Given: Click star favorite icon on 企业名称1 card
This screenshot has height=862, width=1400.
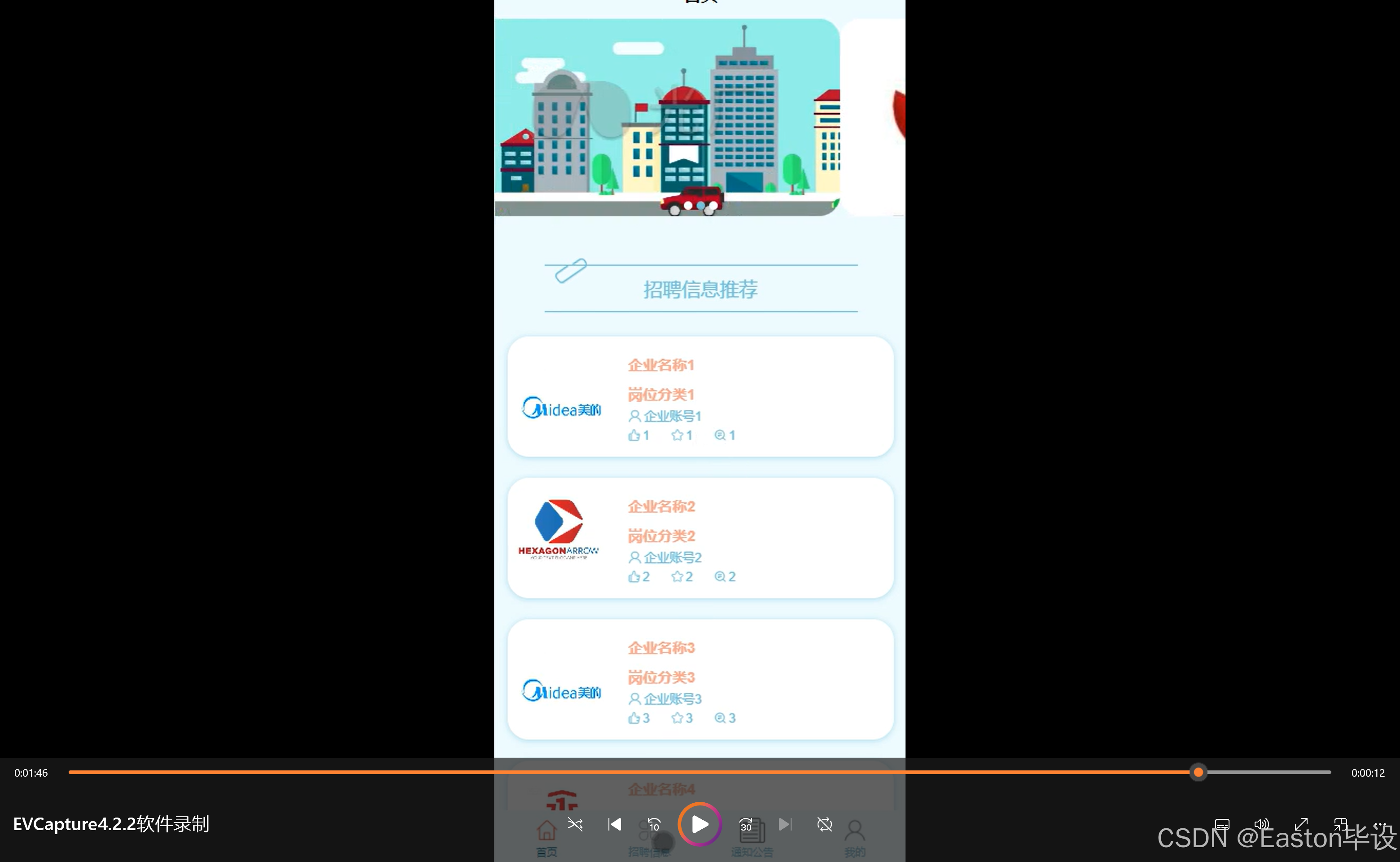Looking at the screenshot, I should (677, 435).
